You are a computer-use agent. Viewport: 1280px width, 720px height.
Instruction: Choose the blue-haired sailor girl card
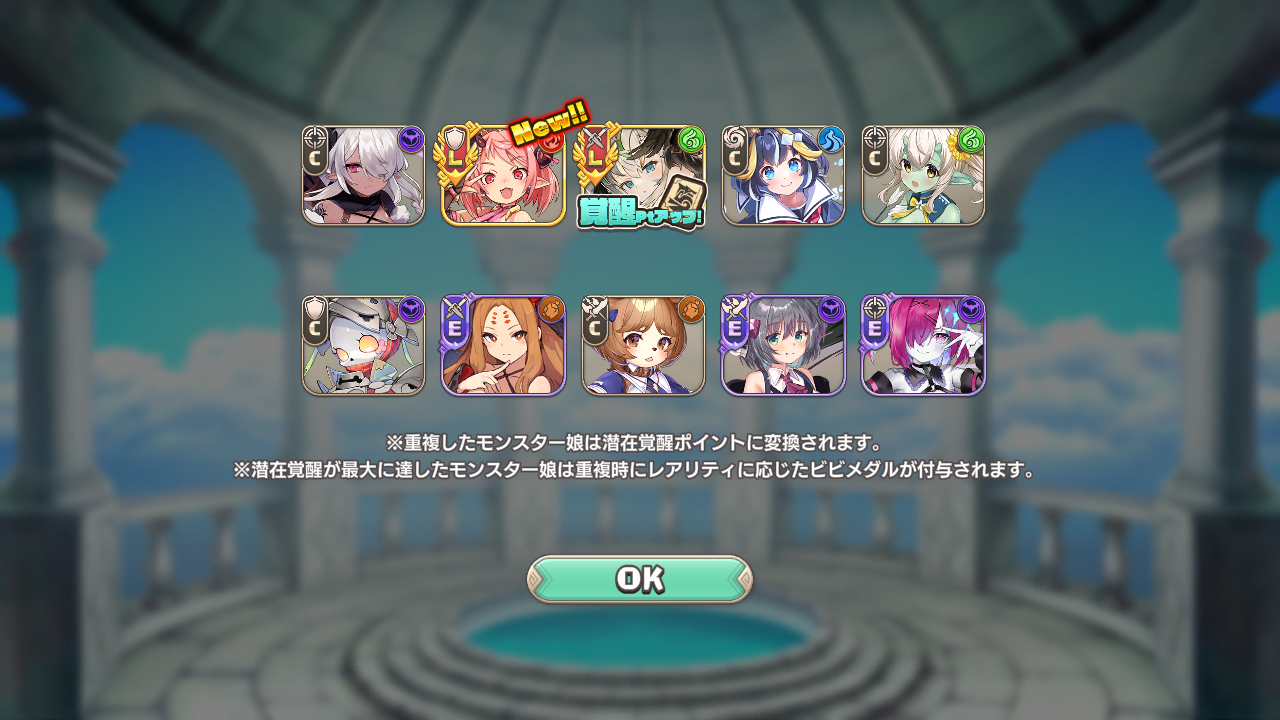pos(784,175)
